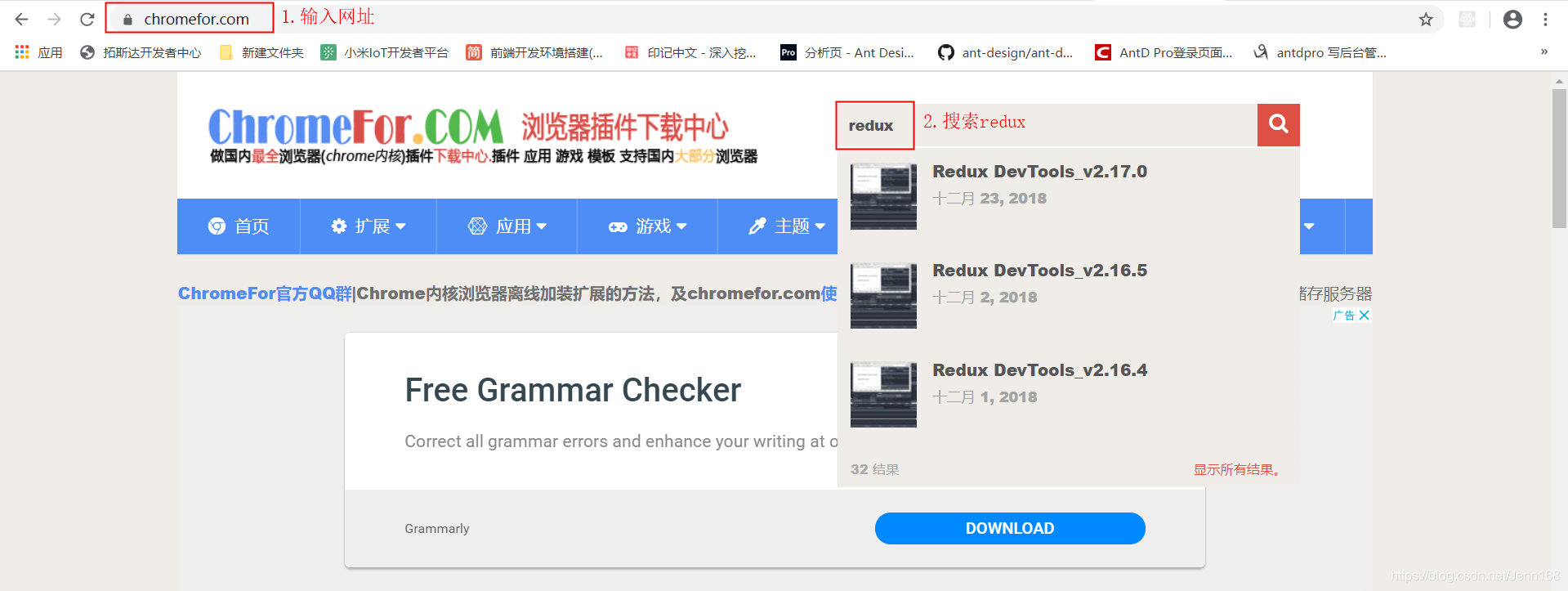Open AntD Pro登录页面 bookmark
1568x591 pixels.
click(1164, 52)
